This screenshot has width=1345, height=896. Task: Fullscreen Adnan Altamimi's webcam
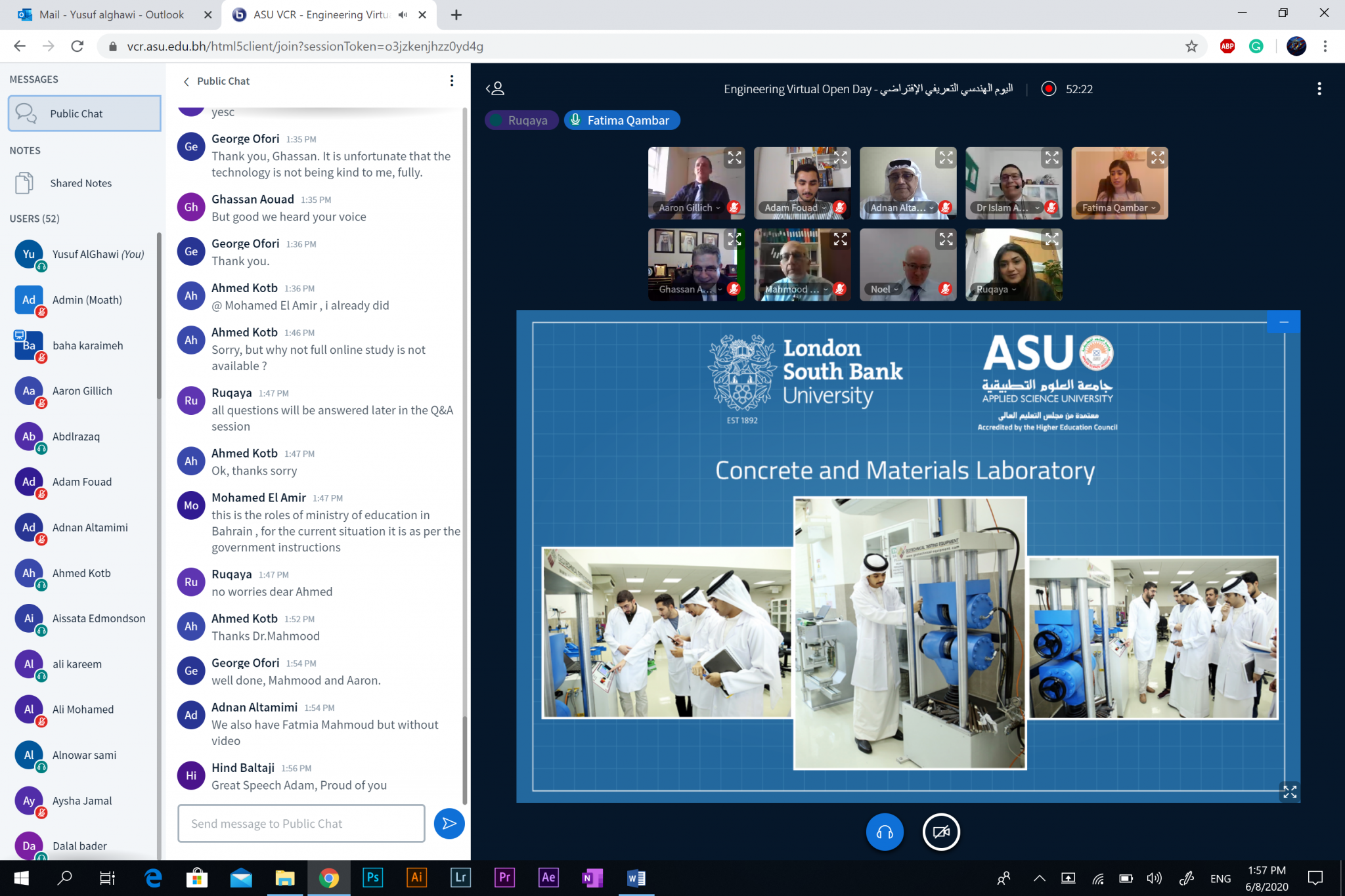(946, 158)
